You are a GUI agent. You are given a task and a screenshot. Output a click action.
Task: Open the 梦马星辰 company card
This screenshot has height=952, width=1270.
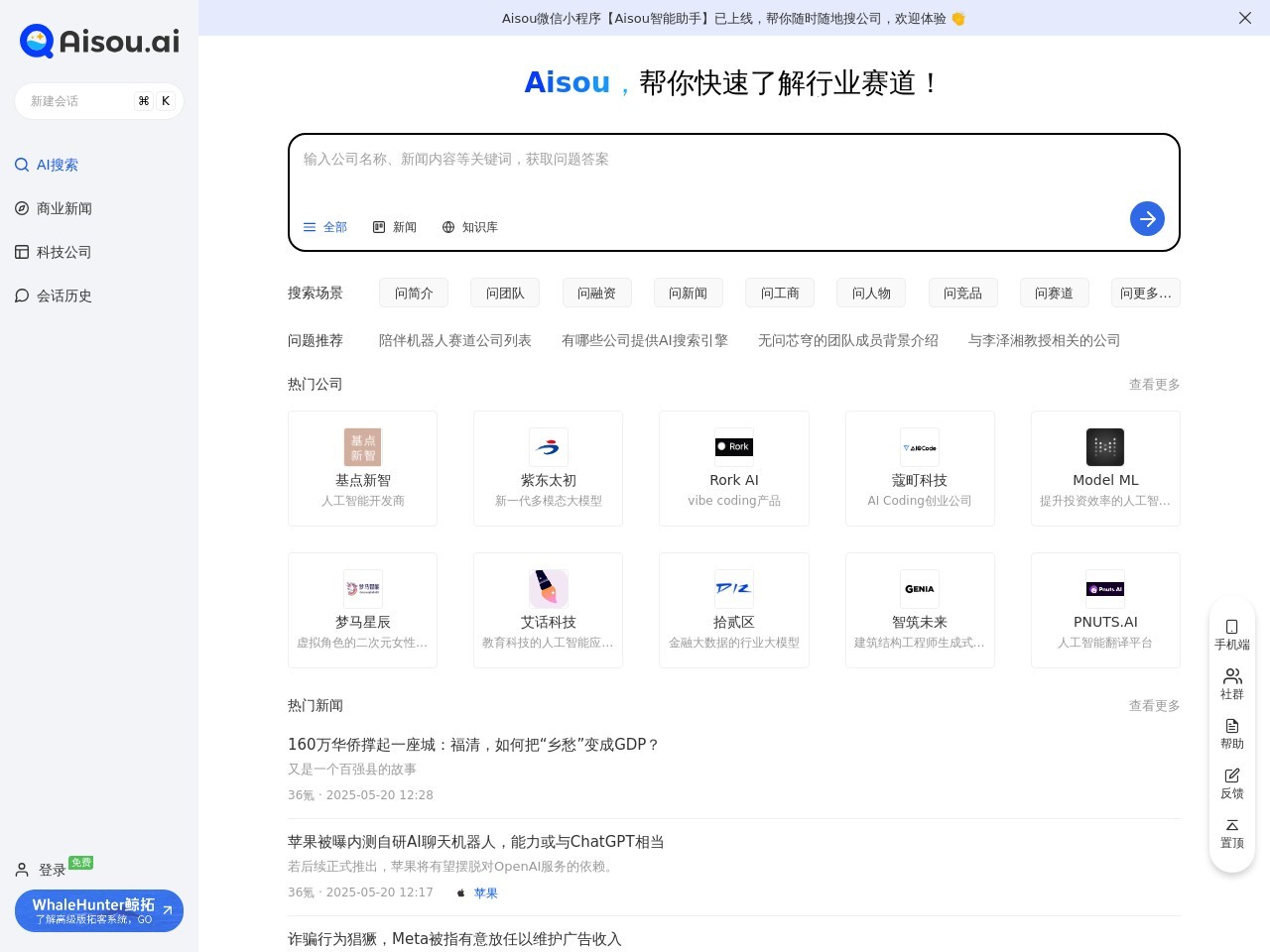[363, 611]
